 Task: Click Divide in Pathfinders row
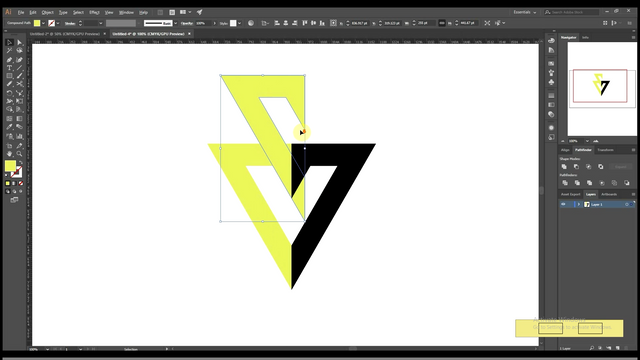pos(565,183)
